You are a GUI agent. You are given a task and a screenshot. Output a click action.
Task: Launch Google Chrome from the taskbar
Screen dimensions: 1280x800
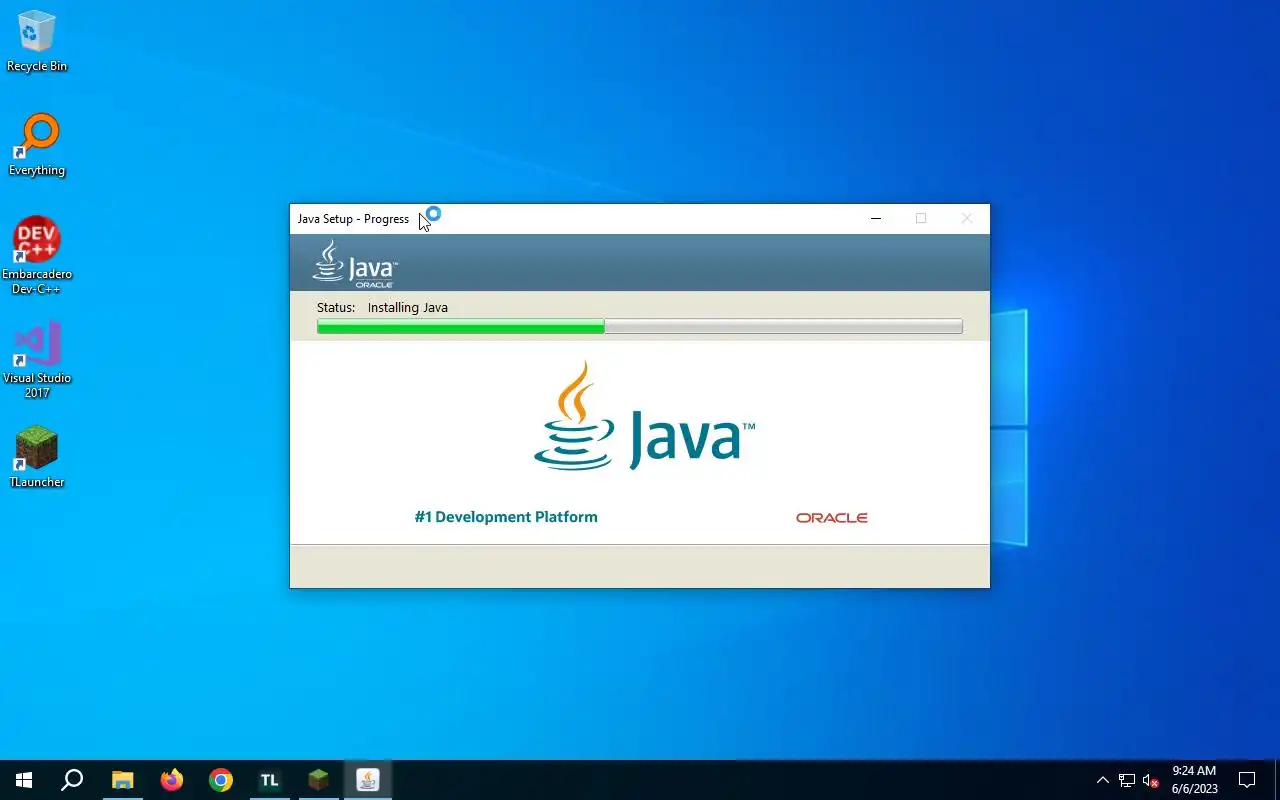tap(220, 780)
